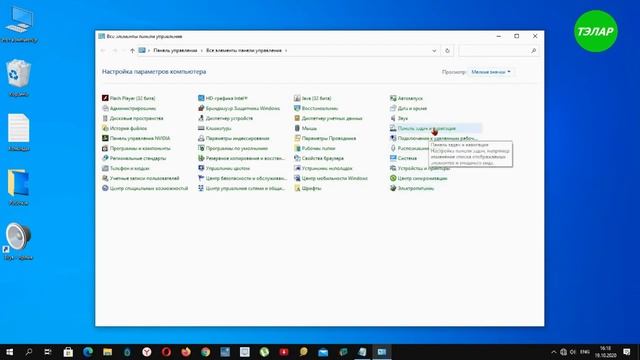Open Мышь settings item
The image size is (640, 360).
pos(305,128)
